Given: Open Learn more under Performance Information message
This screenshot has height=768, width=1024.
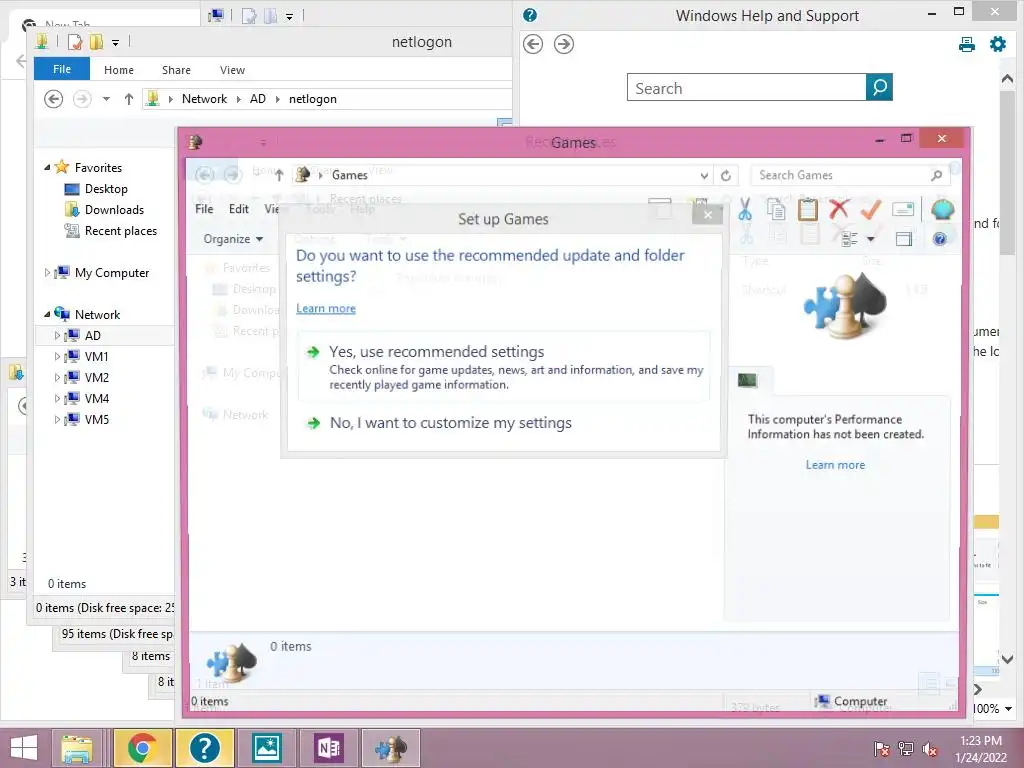Looking at the screenshot, I should tap(835, 465).
